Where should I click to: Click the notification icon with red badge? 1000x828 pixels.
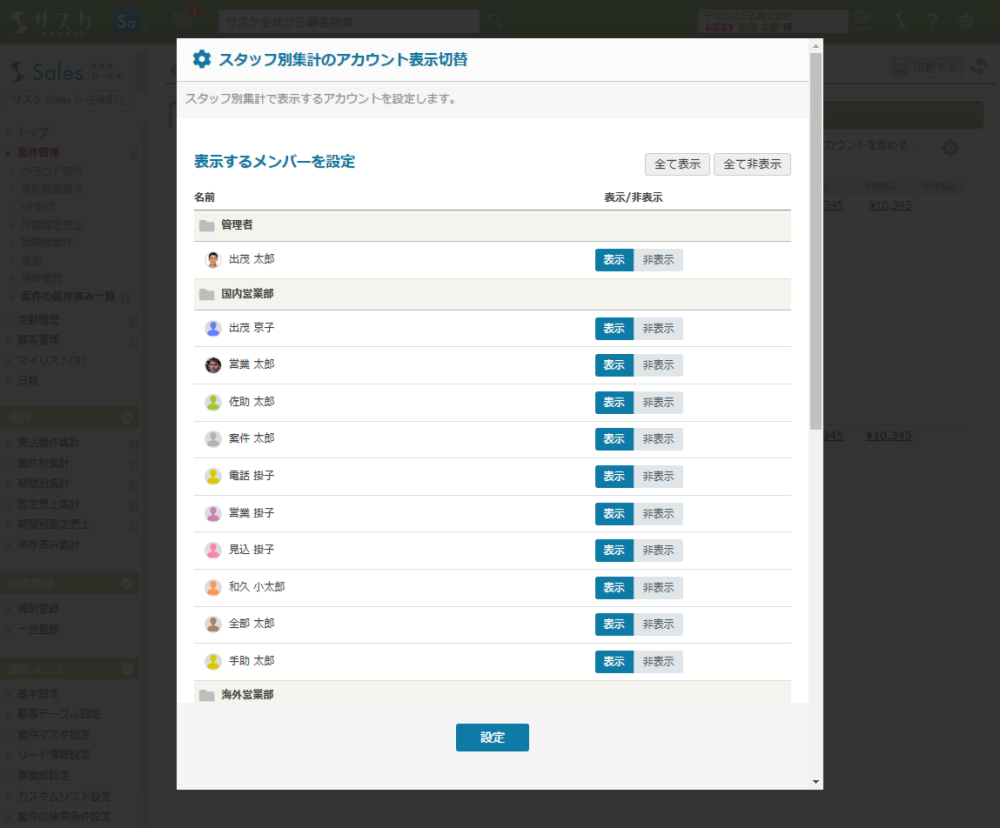click(183, 20)
